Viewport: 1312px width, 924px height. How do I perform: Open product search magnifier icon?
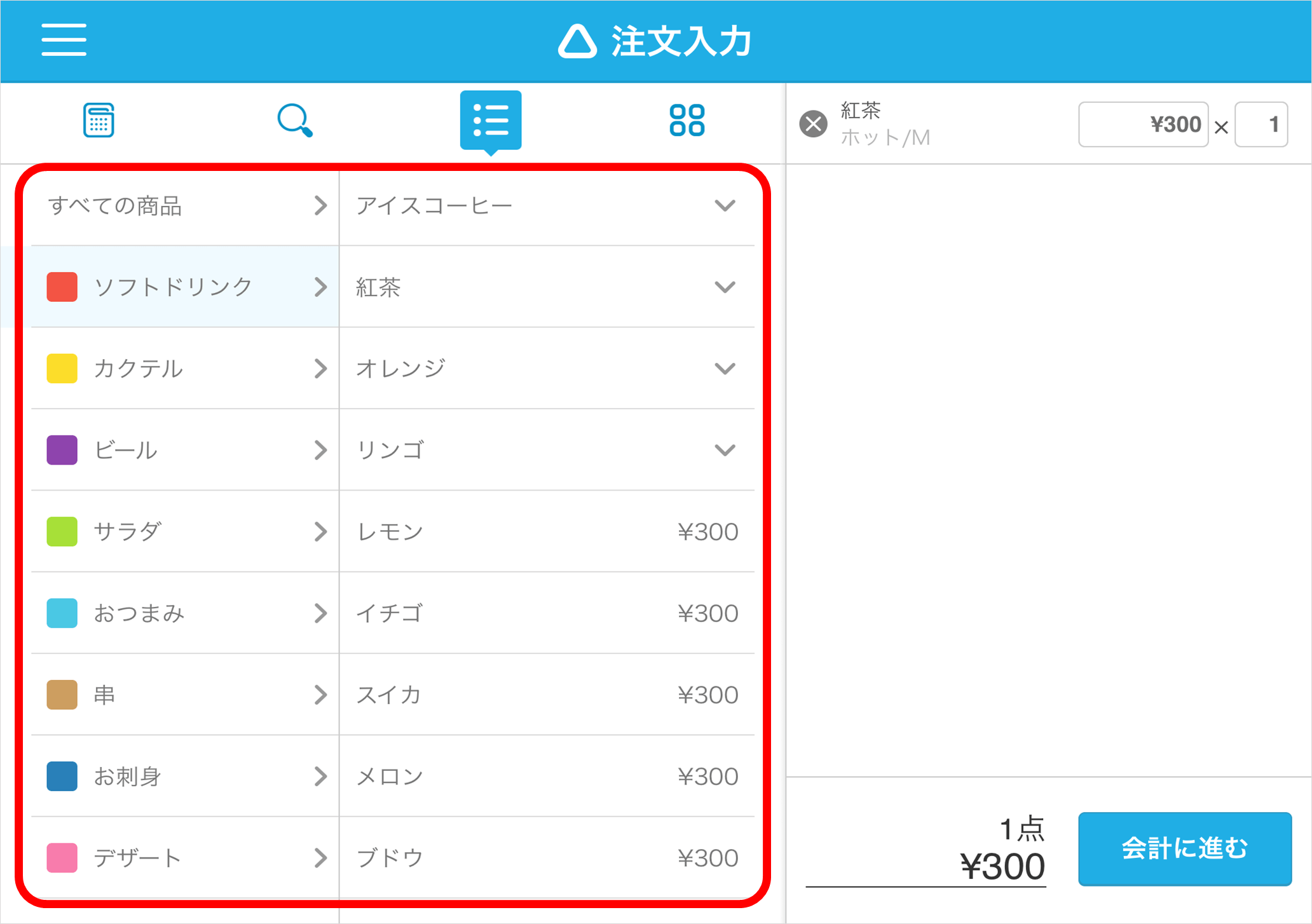click(294, 120)
